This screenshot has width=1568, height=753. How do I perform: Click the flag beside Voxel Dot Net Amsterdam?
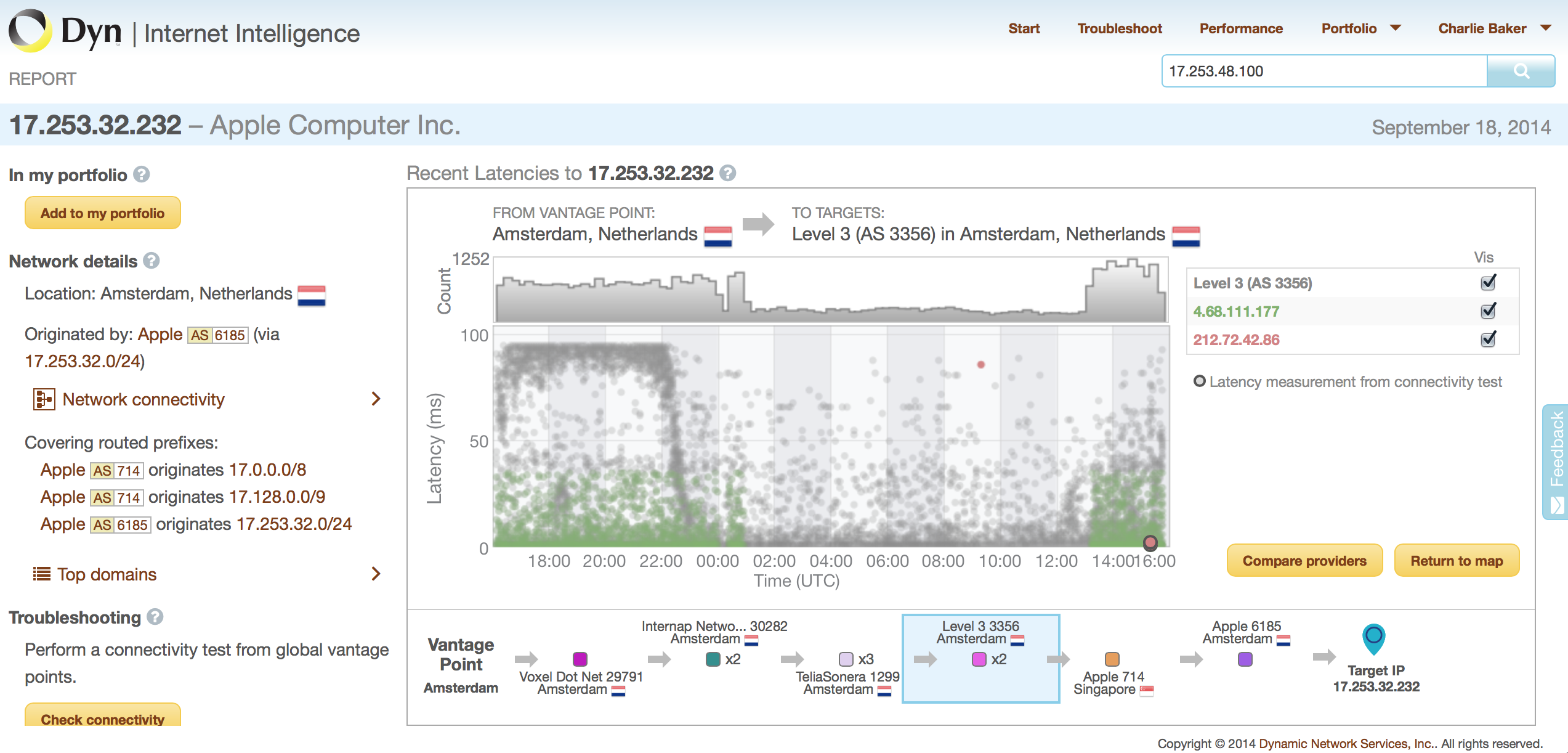[618, 691]
